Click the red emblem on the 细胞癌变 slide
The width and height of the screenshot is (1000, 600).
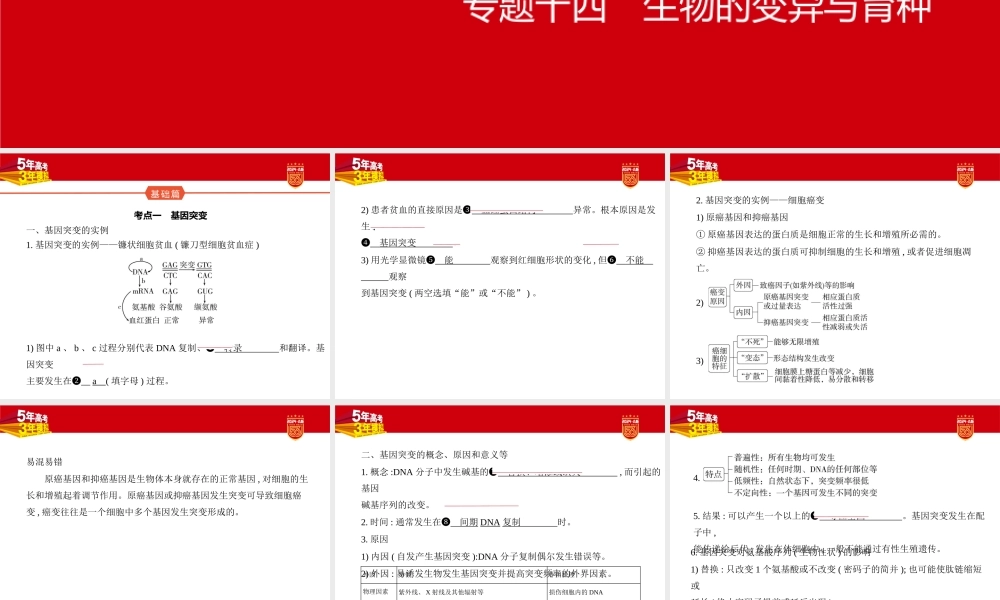point(967,176)
